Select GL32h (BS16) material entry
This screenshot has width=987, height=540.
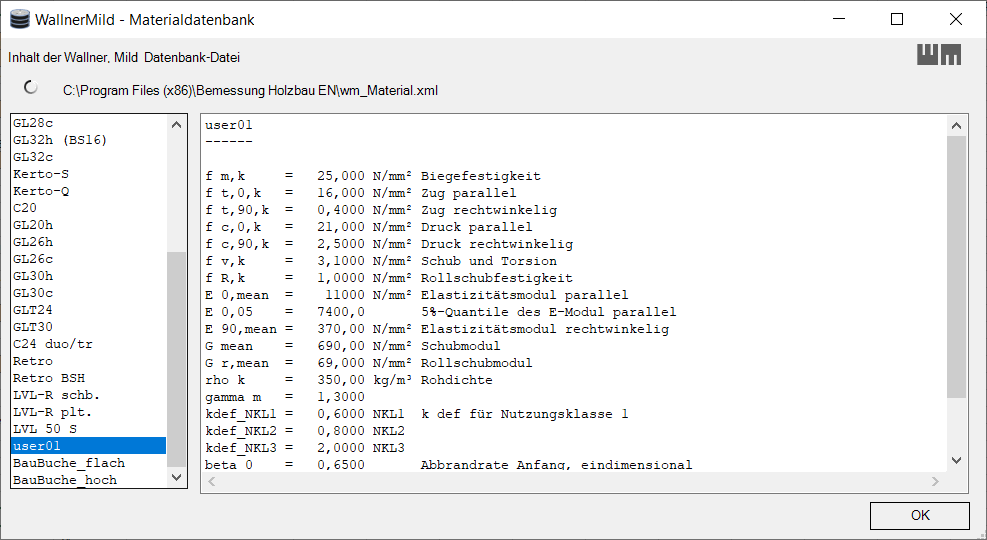tap(89, 140)
